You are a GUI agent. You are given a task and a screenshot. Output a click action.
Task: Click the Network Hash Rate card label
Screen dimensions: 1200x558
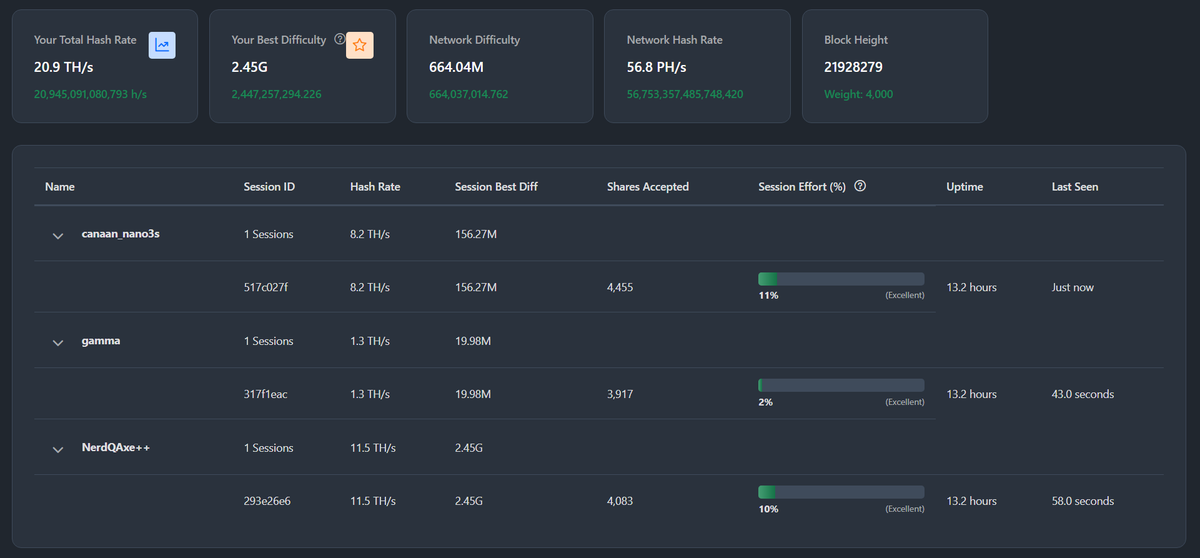tap(675, 41)
